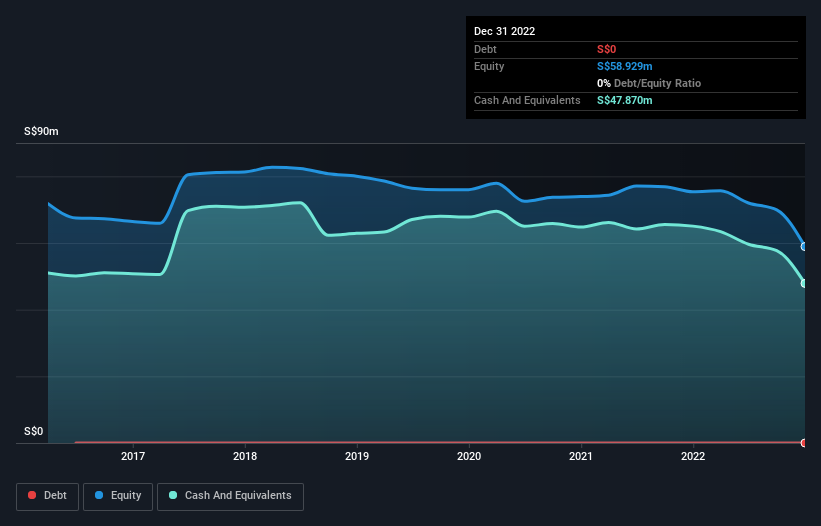Click the 2017 x-axis label
The width and height of the screenshot is (821, 526).
[x=133, y=456]
